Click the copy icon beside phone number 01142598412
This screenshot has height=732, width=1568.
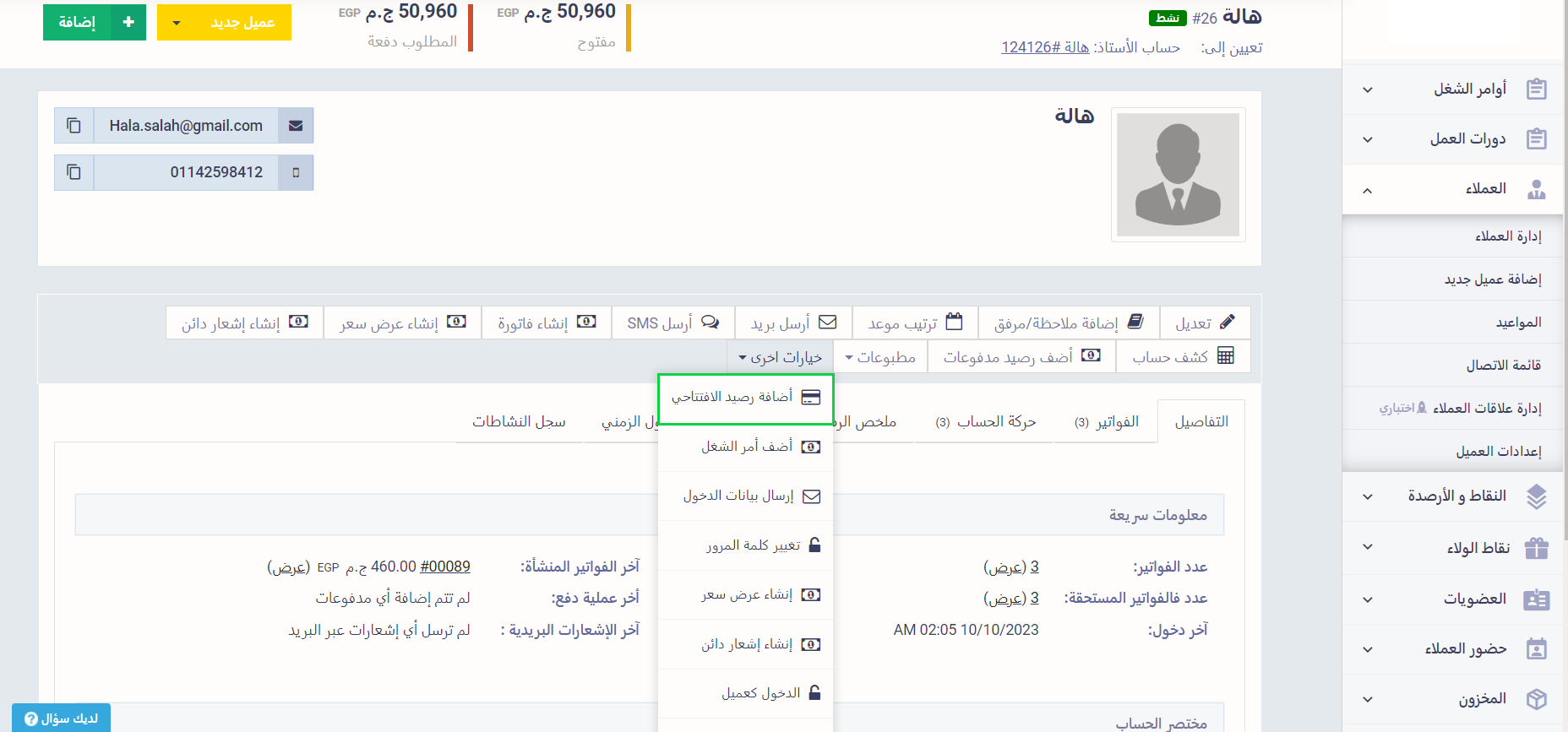[x=74, y=172]
